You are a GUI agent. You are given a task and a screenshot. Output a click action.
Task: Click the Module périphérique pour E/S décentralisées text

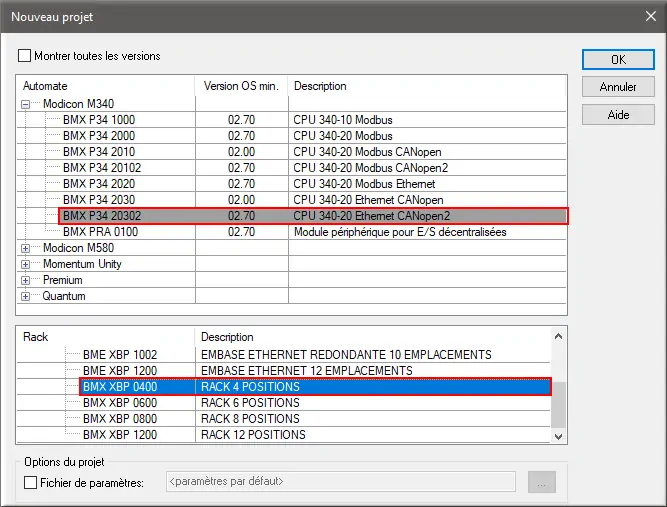400,232
